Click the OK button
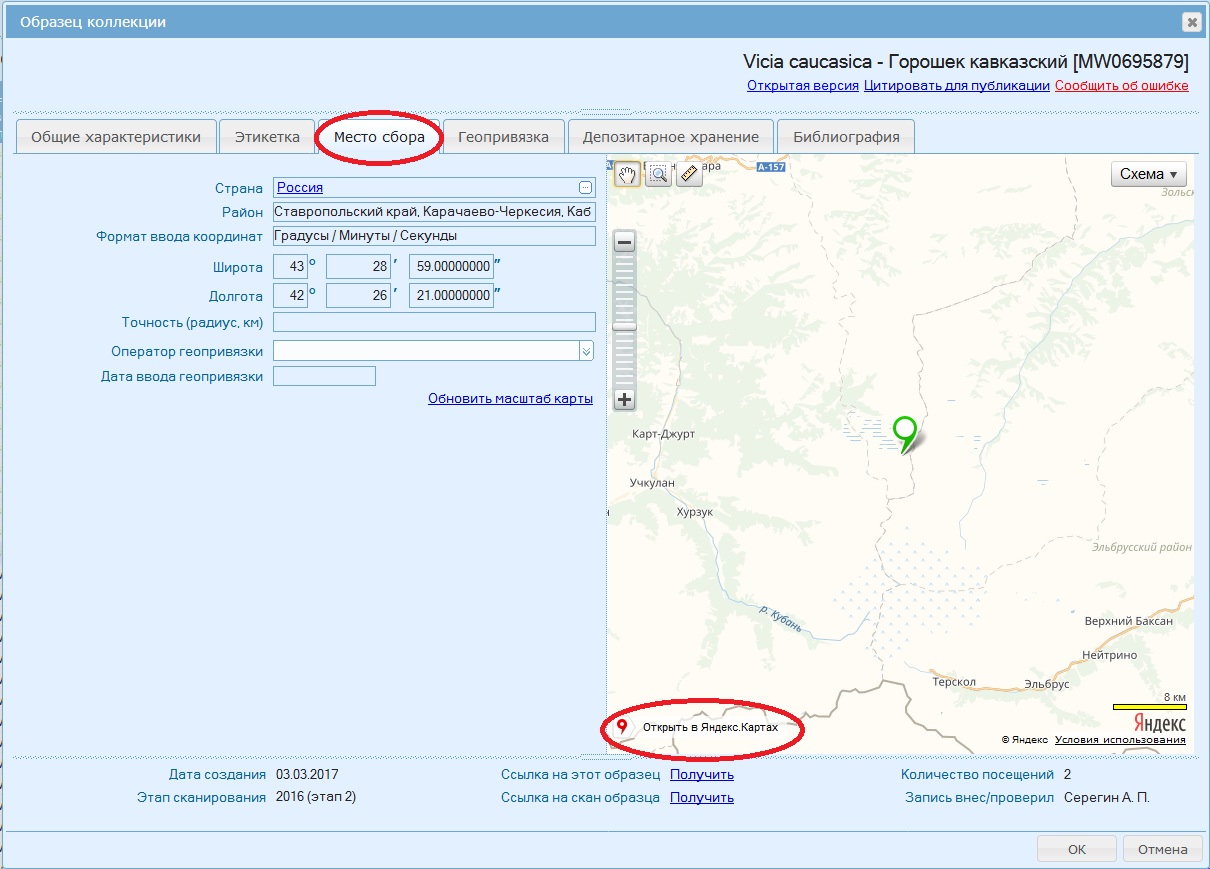Viewport: 1210px width, 869px height. click(1076, 849)
